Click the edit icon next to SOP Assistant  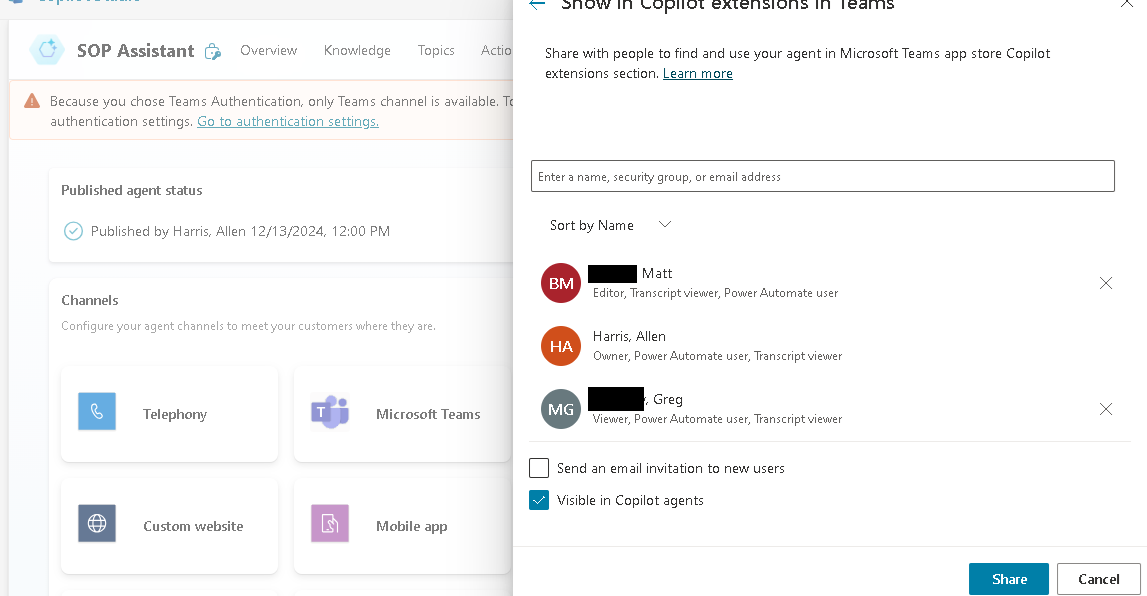[x=213, y=51]
